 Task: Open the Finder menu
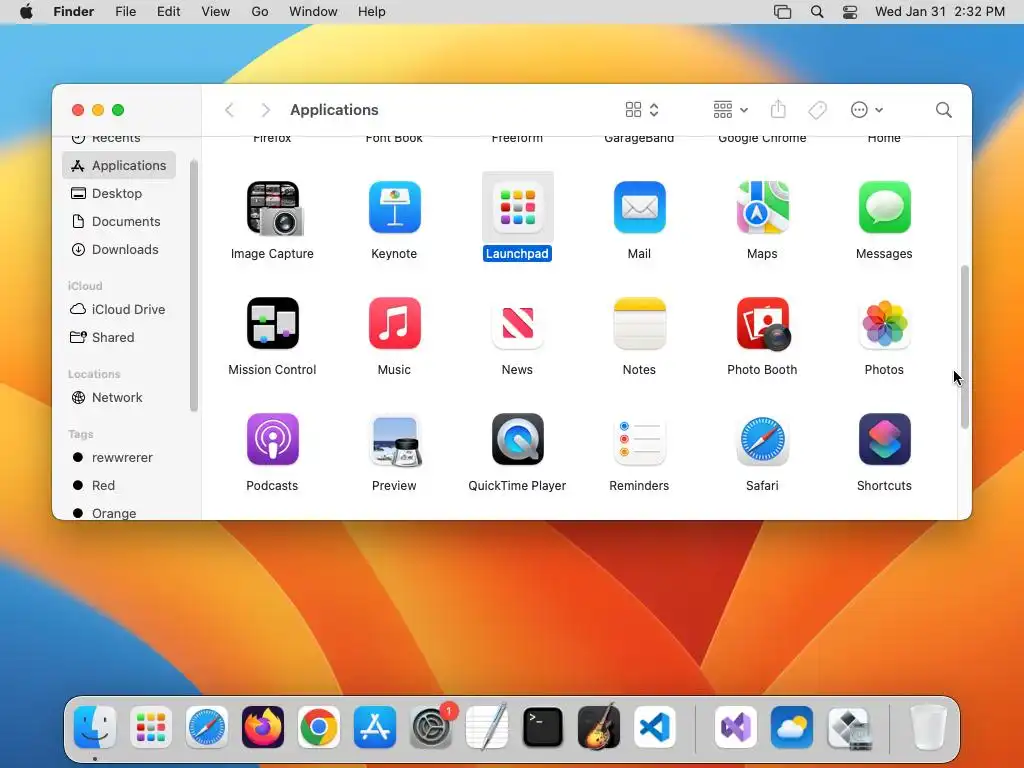tap(73, 12)
